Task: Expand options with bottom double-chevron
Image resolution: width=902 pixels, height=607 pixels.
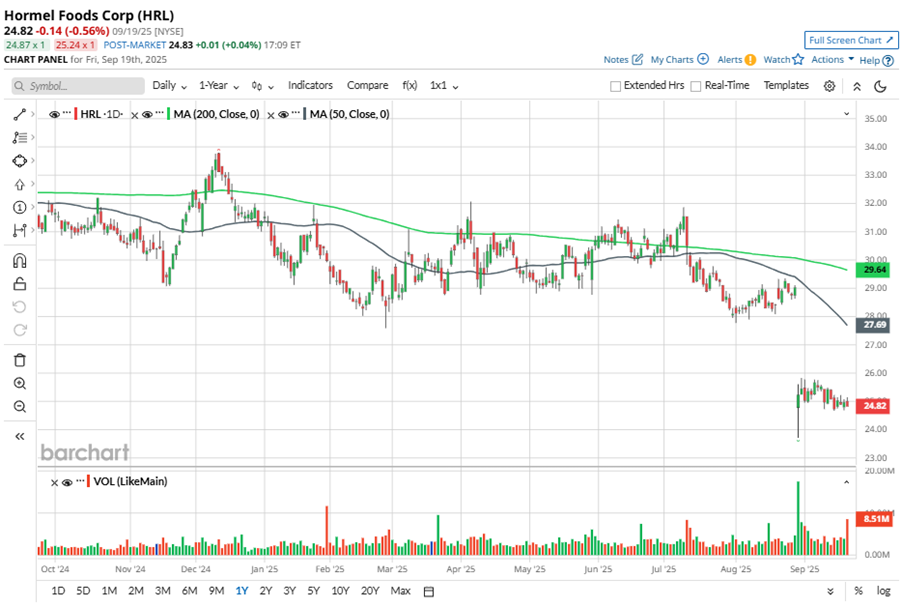Action: [830, 591]
